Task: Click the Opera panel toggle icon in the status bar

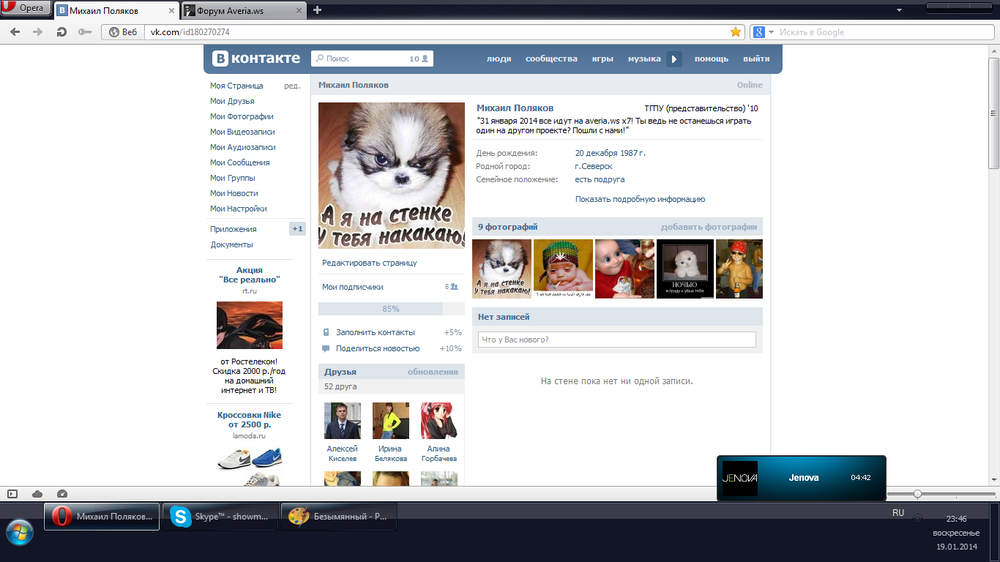Action: [x=13, y=493]
